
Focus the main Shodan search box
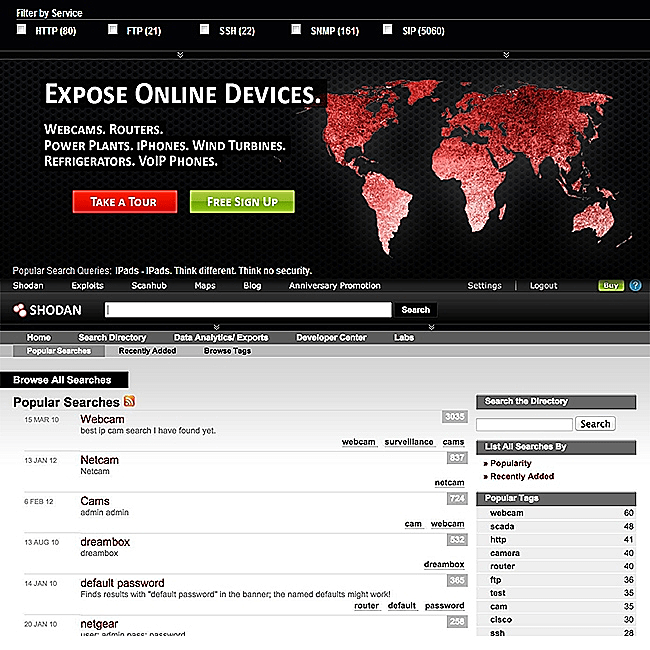[x=248, y=310]
